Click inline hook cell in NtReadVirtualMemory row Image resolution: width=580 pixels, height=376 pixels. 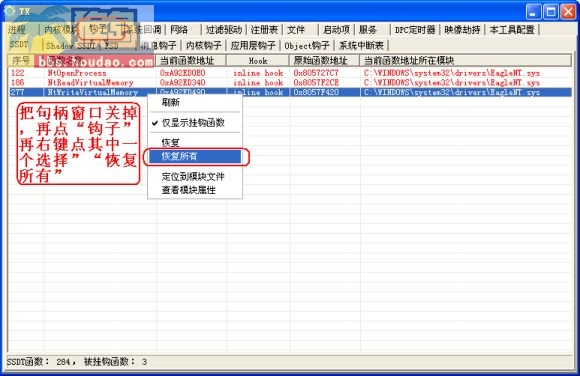click(258, 83)
